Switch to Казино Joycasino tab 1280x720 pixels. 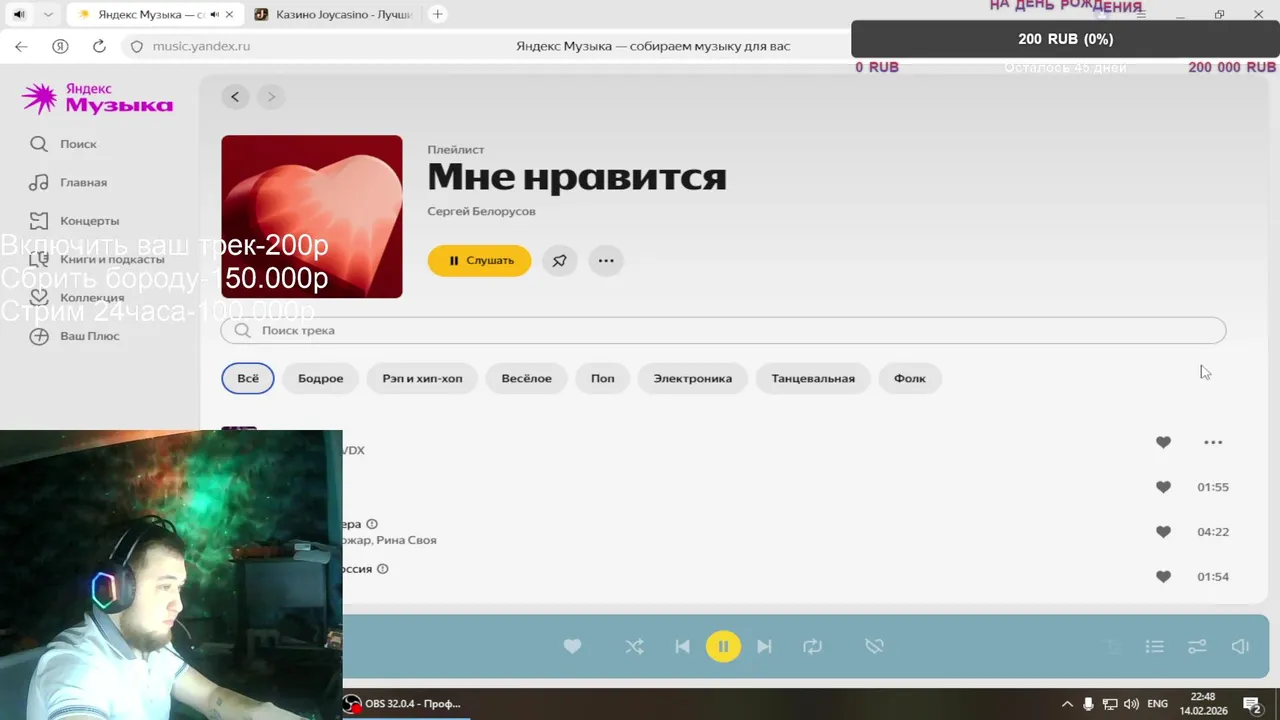pyautogui.click(x=333, y=14)
